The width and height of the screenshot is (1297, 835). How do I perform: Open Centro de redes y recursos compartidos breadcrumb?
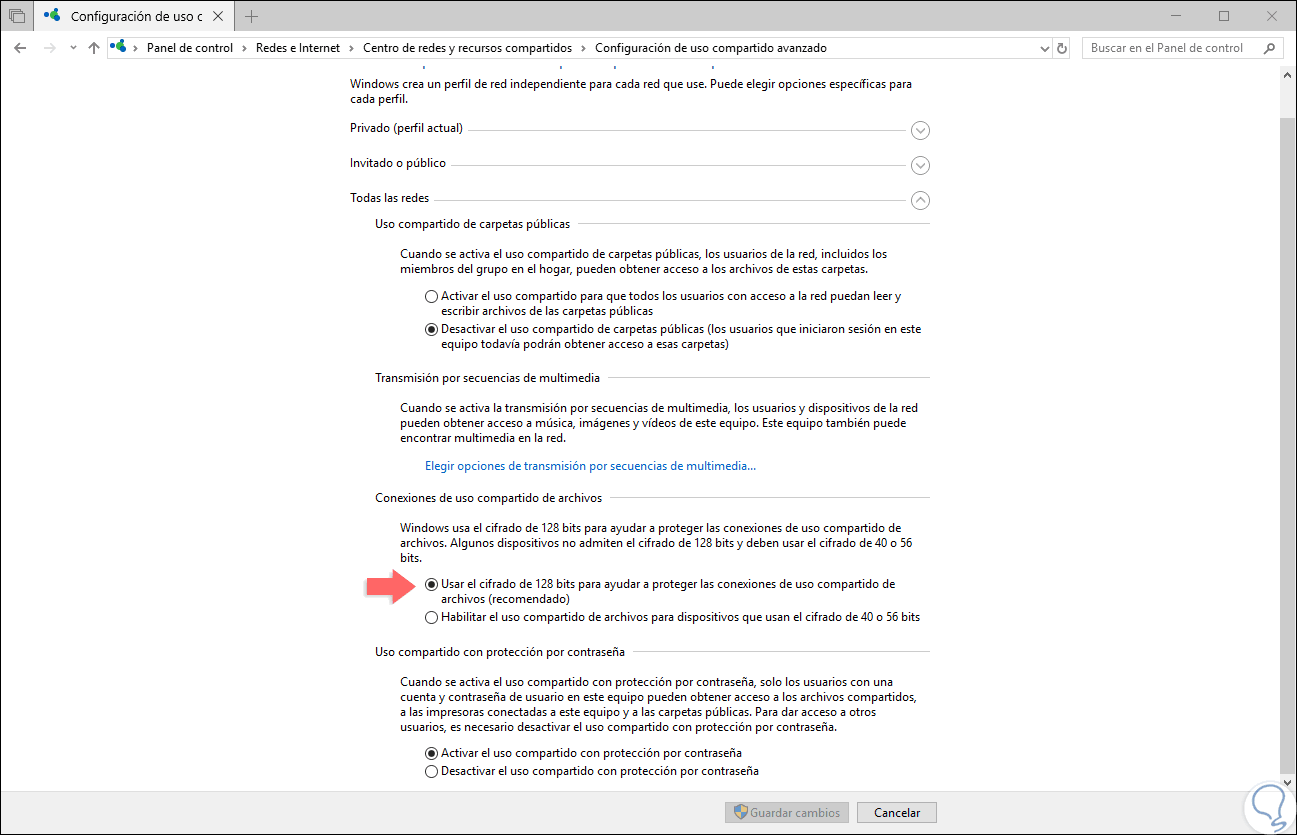(x=467, y=48)
